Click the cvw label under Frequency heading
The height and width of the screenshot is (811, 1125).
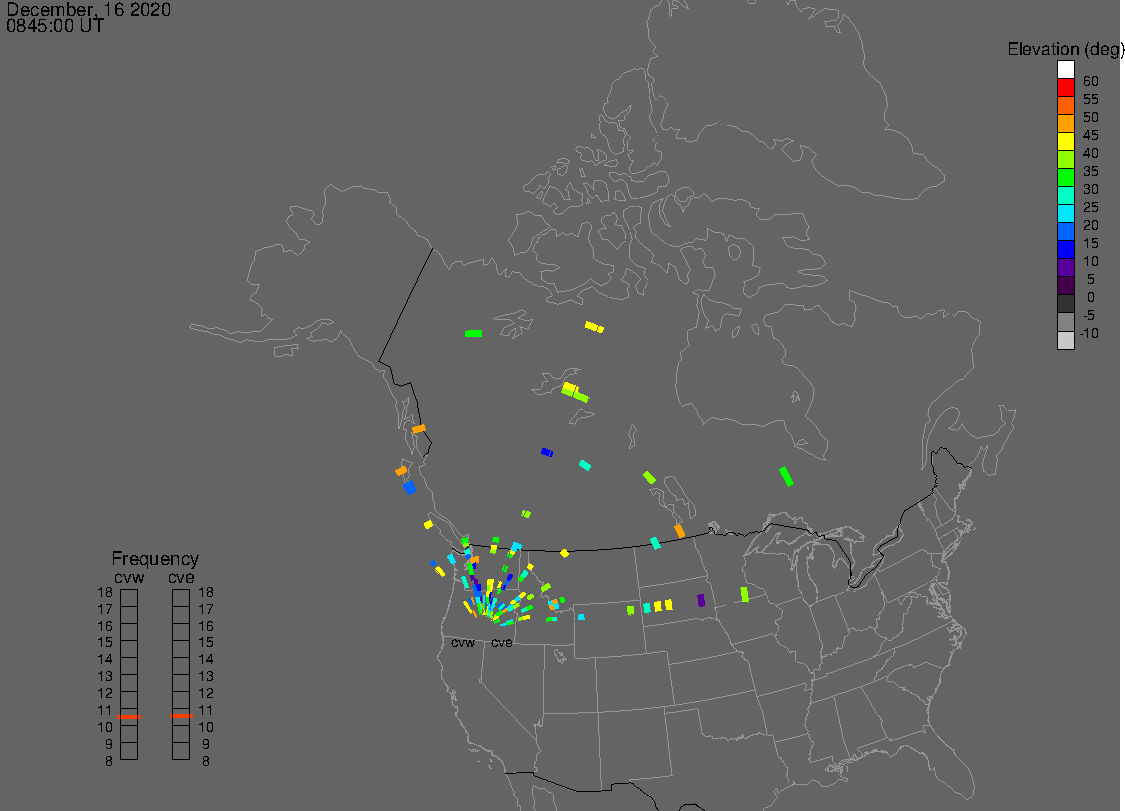[129, 578]
